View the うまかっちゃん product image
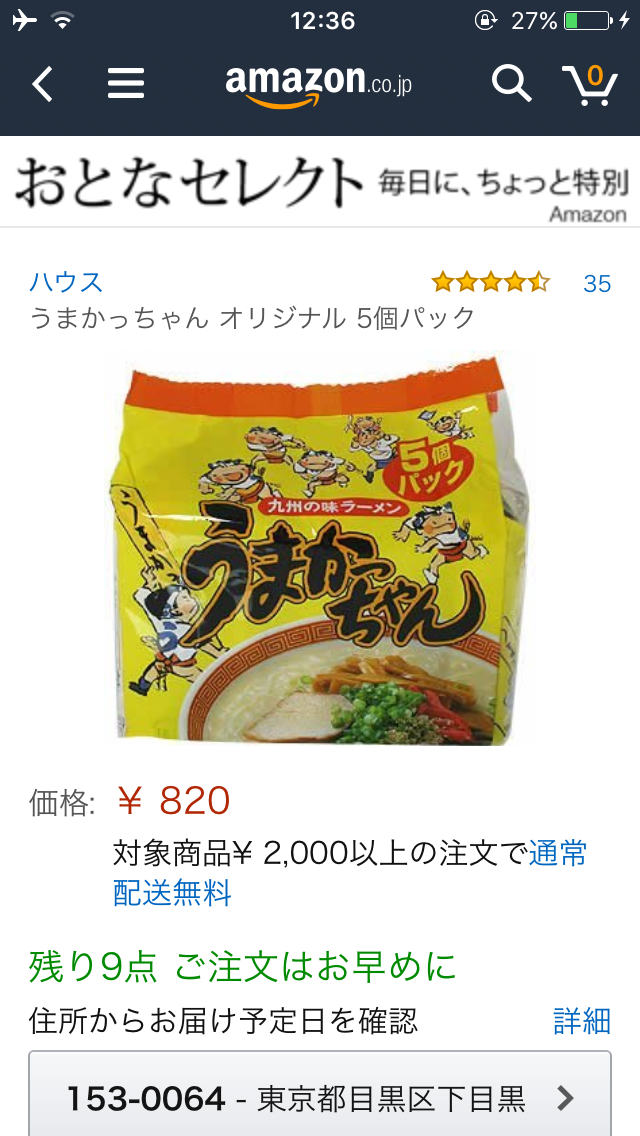Viewport: 640px width, 1136px height. pos(320,549)
